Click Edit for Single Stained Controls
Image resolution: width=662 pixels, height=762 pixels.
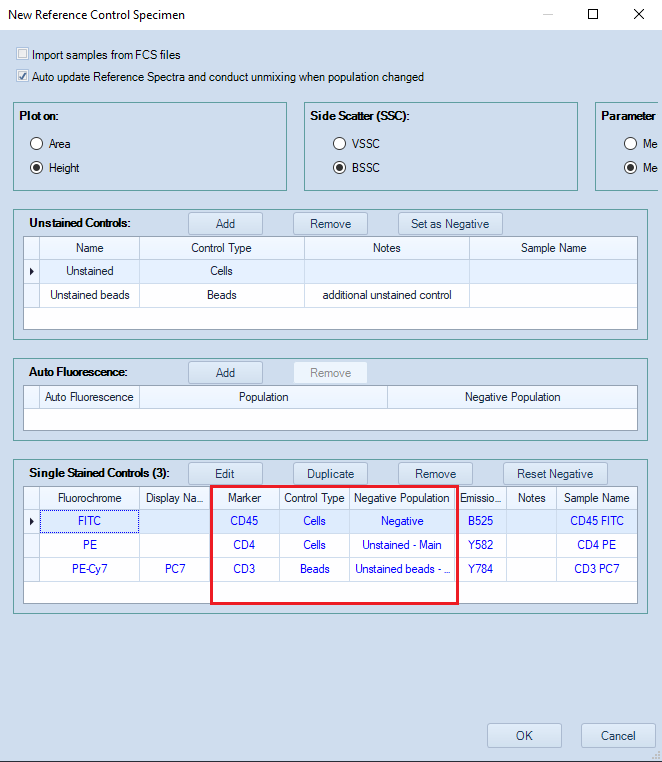click(x=226, y=473)
